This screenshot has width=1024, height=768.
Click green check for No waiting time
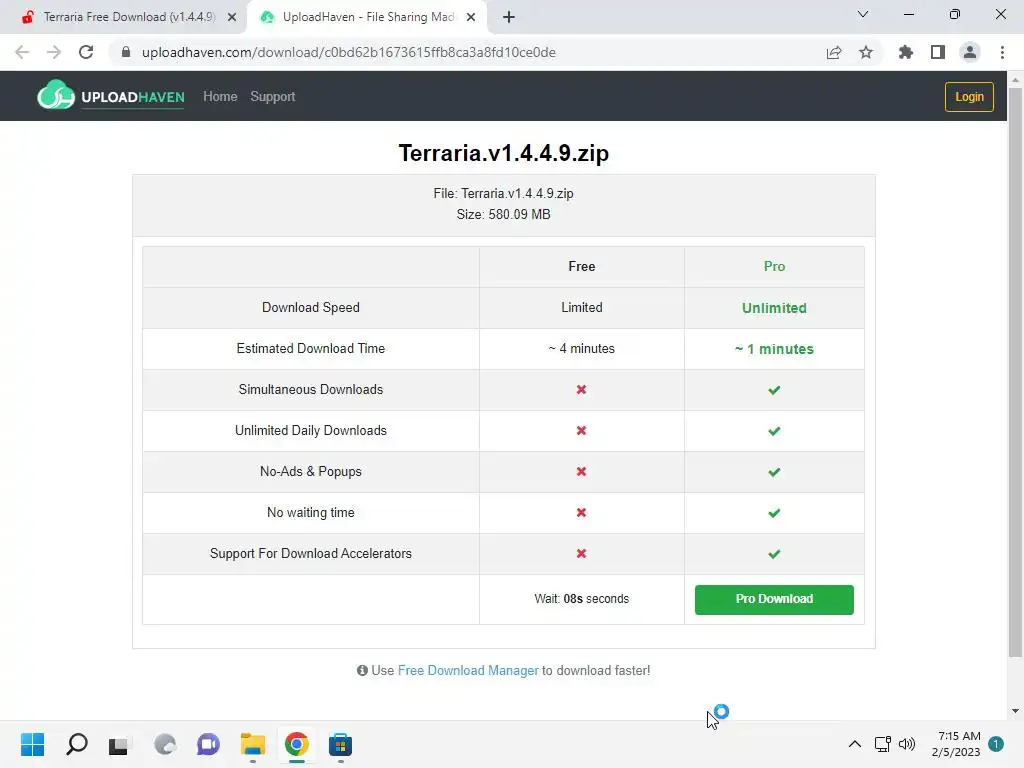point(774,513)
